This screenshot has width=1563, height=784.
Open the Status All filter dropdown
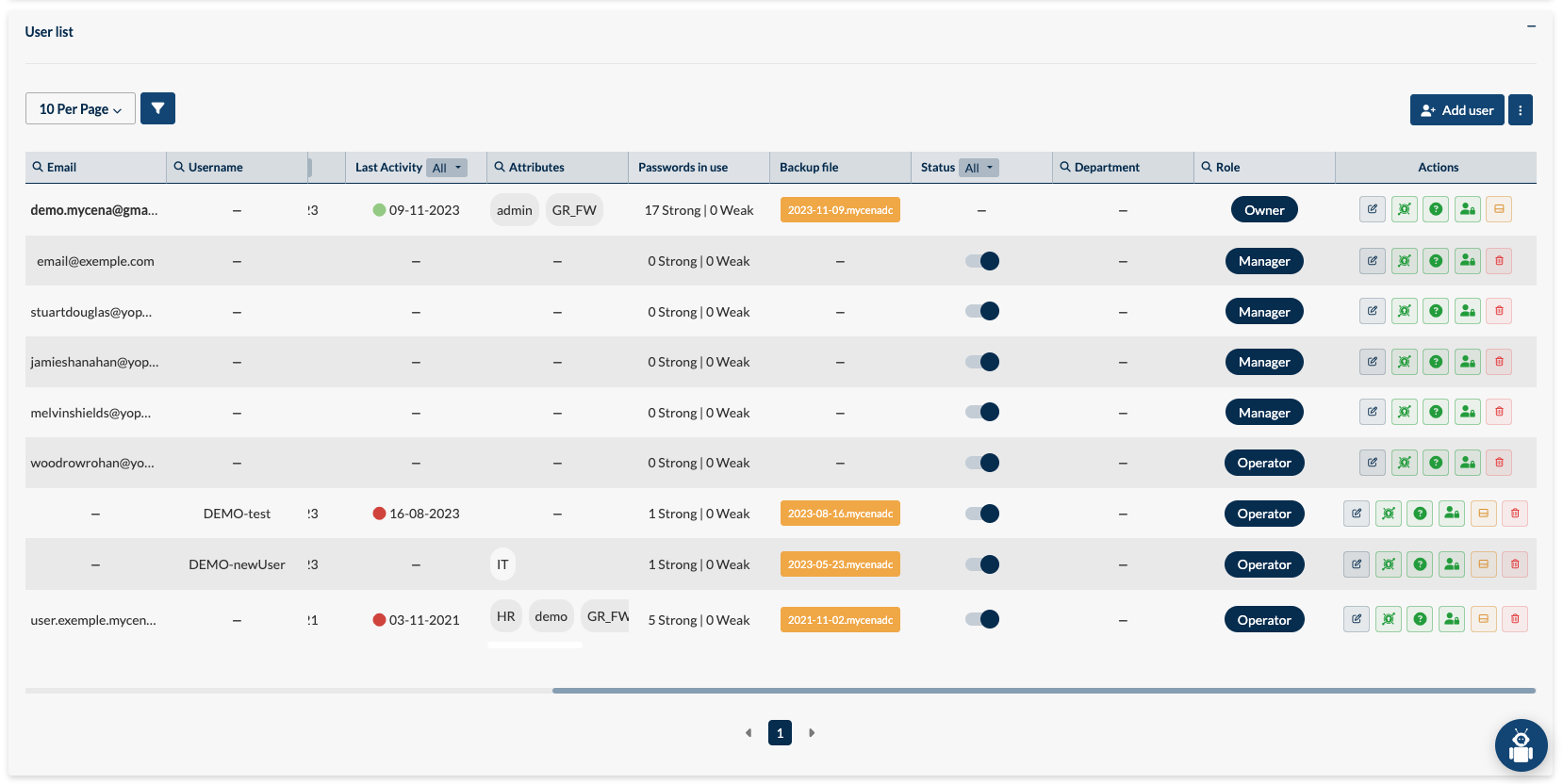pyautogui.click(x=979, y=168)
